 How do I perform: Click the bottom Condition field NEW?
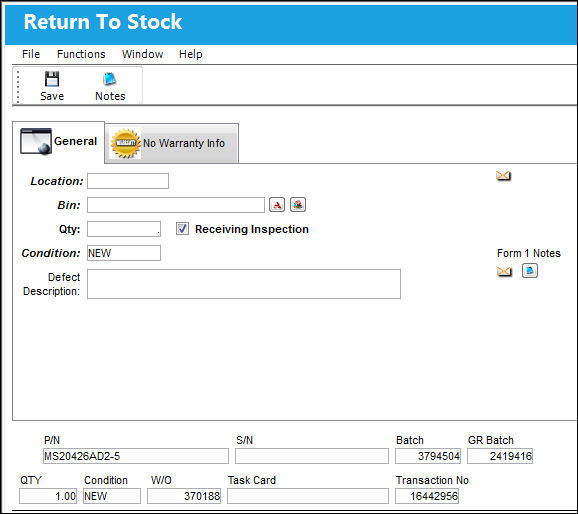point(112,496)
